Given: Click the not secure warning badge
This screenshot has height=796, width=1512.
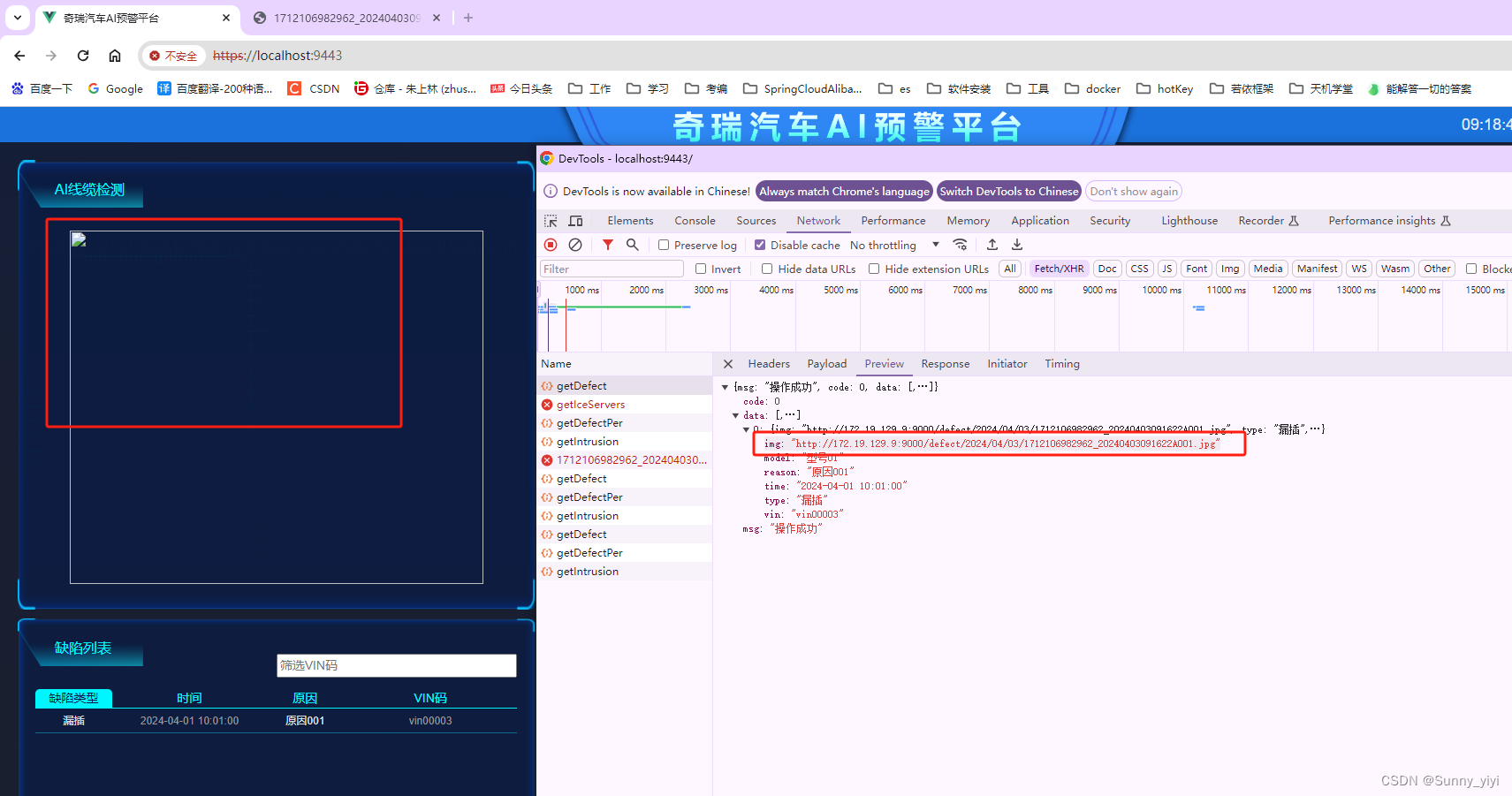Looking at the screenshot, I should coord(173,56).
